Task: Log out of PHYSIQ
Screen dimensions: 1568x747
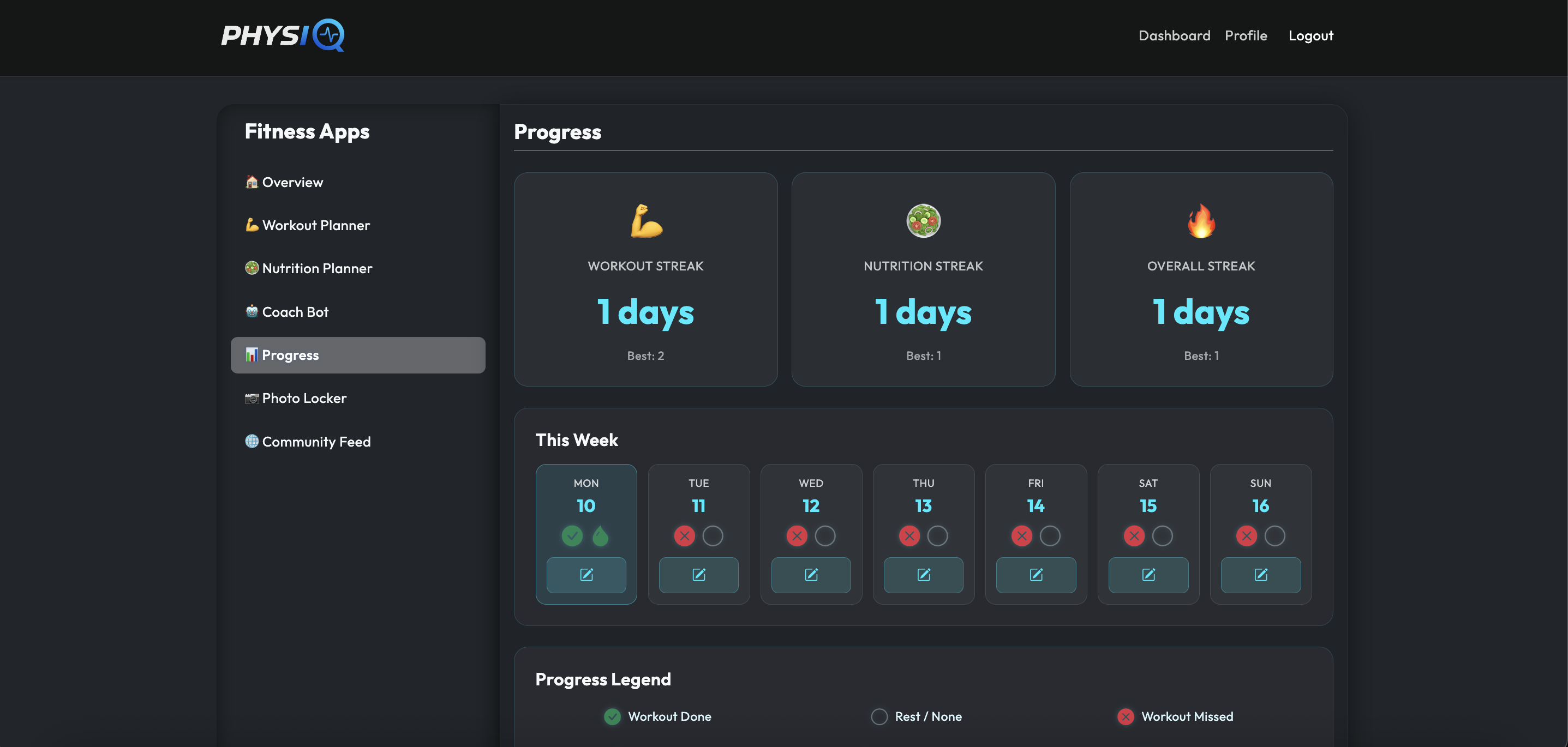Action: point(1310,35)
